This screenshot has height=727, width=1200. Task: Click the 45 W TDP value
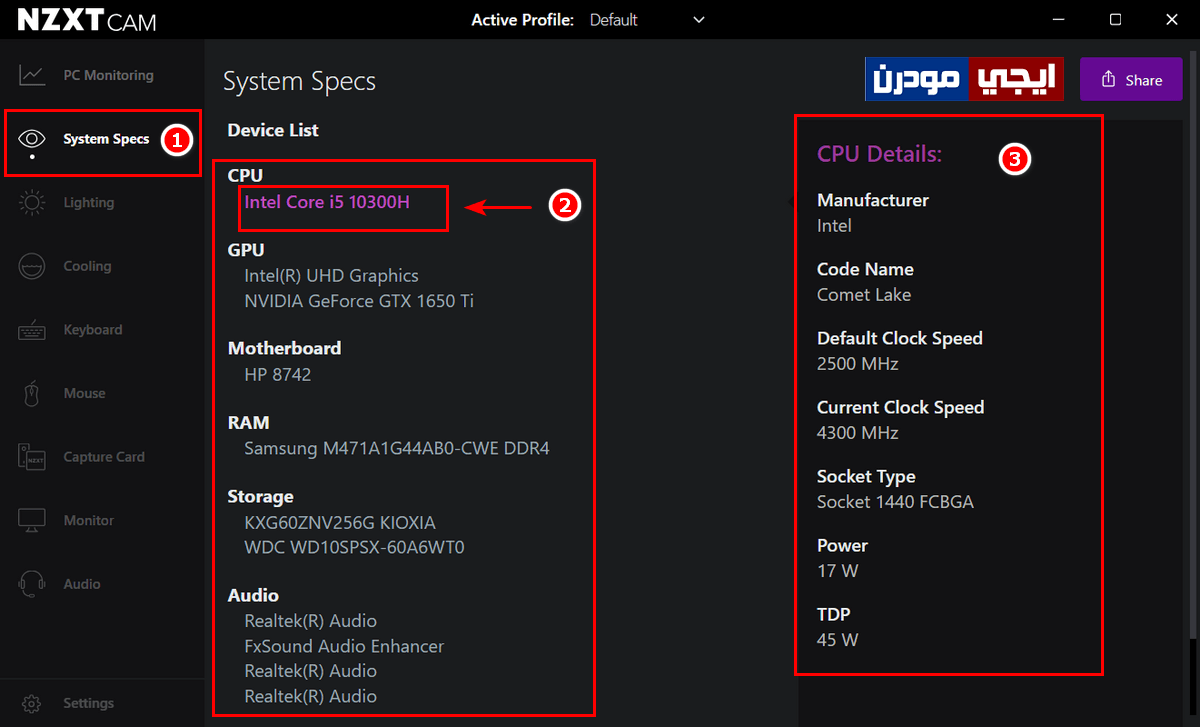click(x=838, y=640)
